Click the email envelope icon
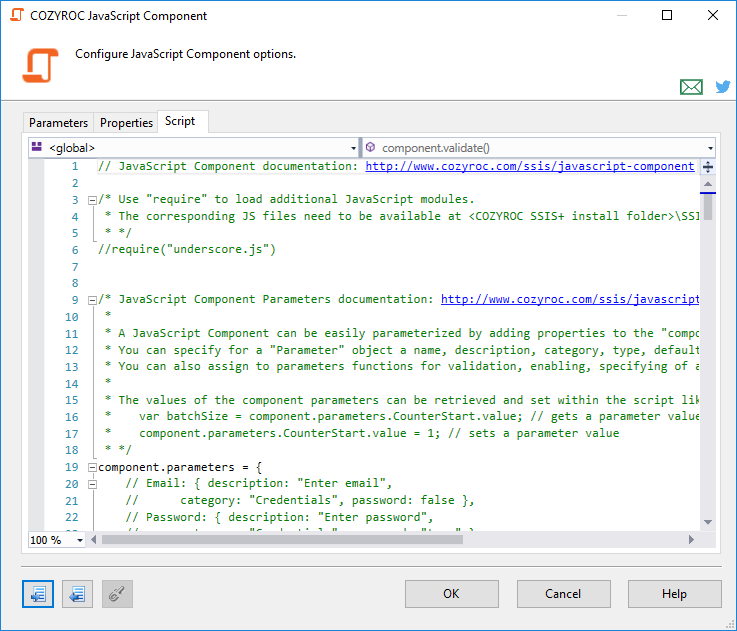Screen dimensions: 737x631 pos(691,87)
